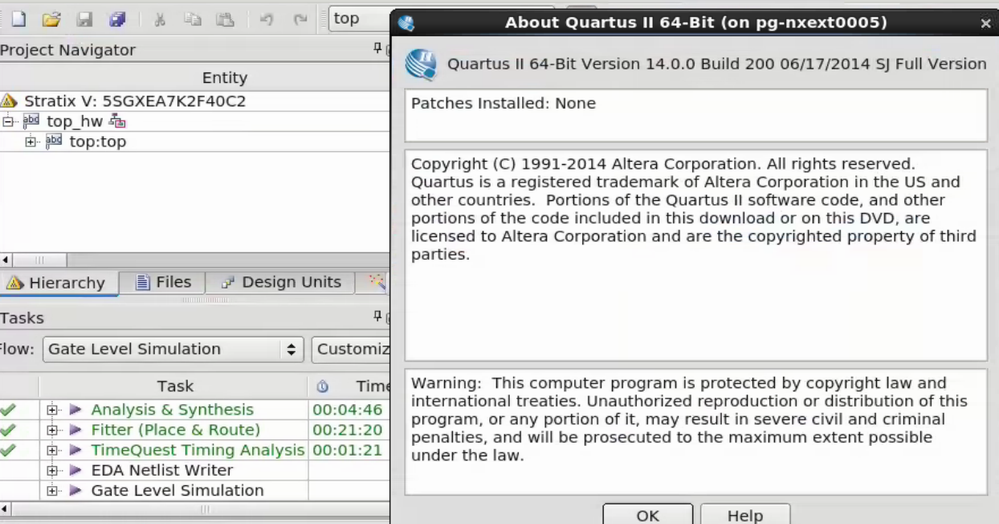This screenshot has height=524, width=999.
Task: Run Analysis & Synthesis play icon
Action: pyautogui.click(x=75, y=410)
